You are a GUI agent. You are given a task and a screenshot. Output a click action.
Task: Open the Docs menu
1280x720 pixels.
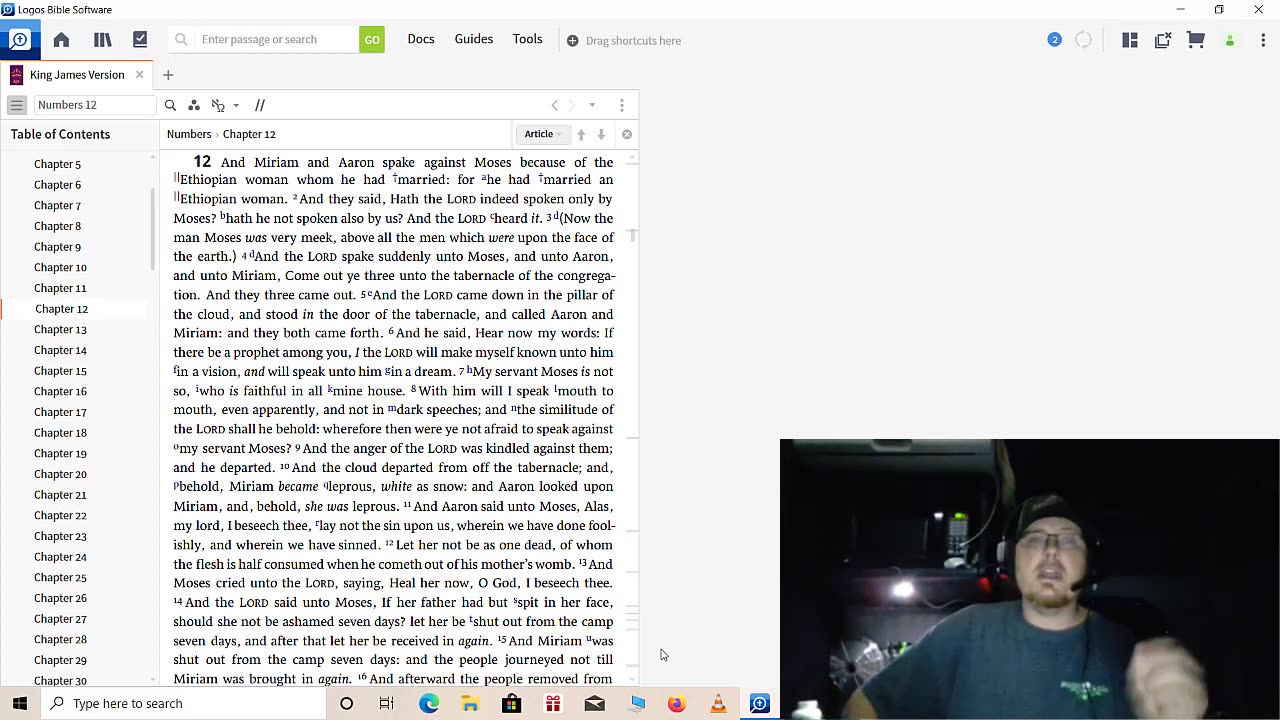(421, 39)
